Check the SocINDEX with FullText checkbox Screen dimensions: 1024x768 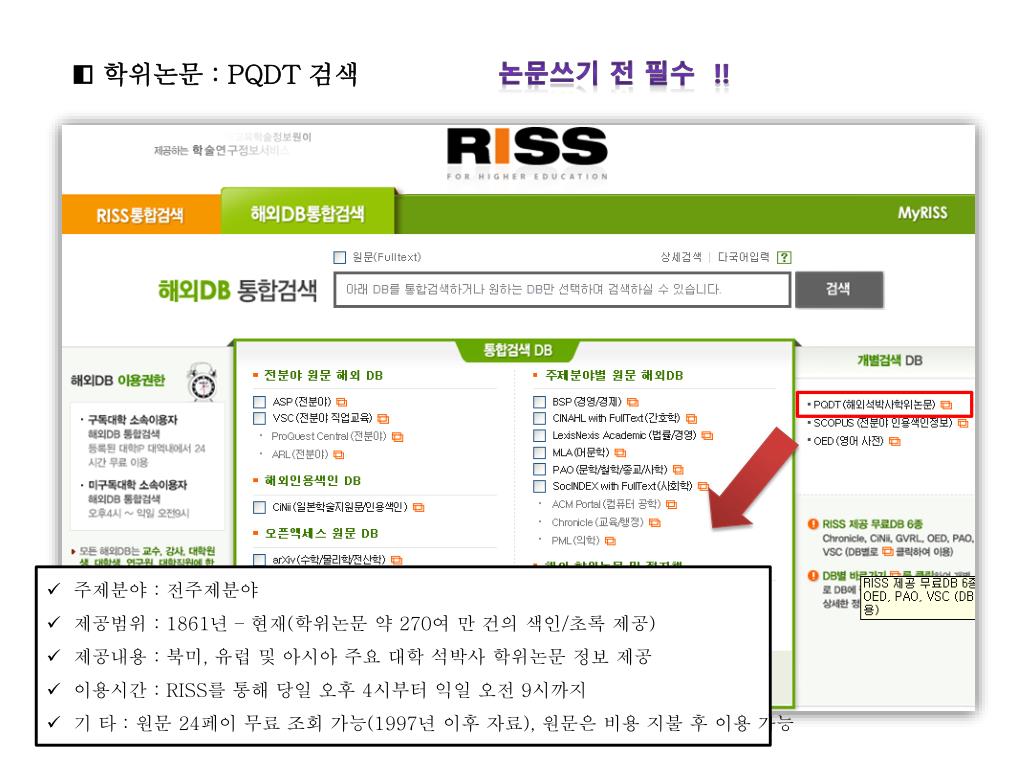tap(539, 486)
